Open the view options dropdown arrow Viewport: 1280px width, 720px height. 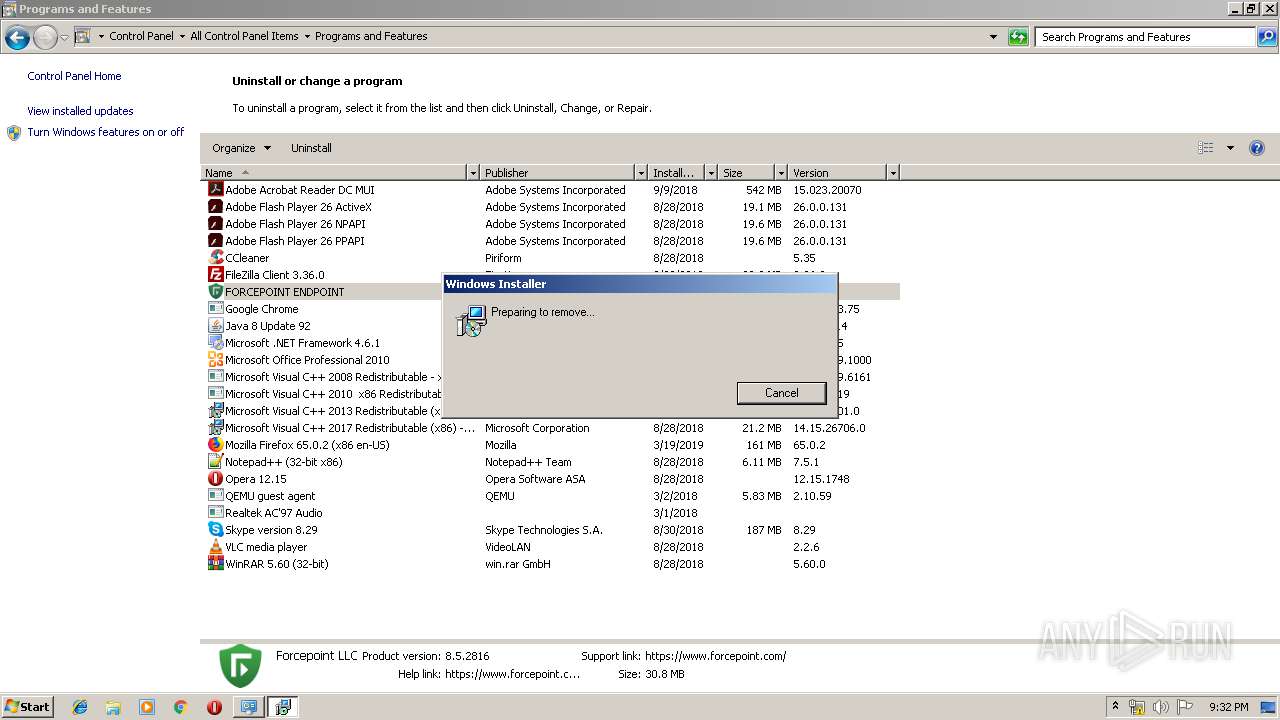point(1230,148)
